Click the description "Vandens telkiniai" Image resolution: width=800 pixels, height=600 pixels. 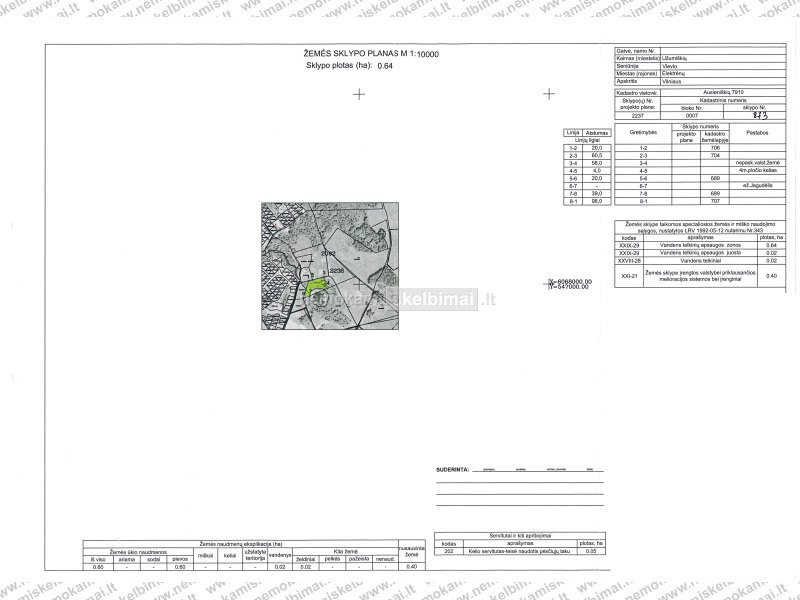(700, 261)
